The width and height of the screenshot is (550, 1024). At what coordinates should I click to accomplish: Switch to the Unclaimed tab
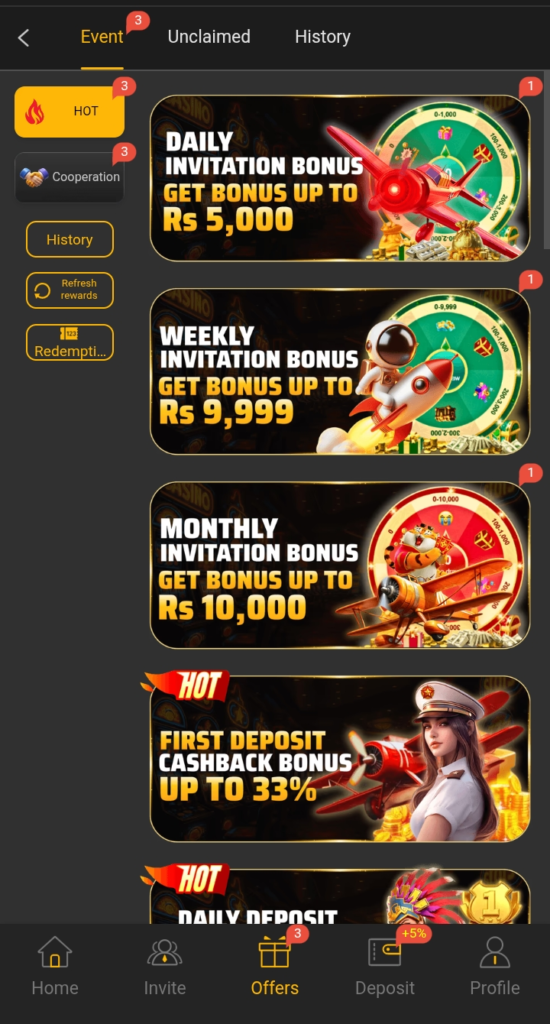click(x=209, y=37)
